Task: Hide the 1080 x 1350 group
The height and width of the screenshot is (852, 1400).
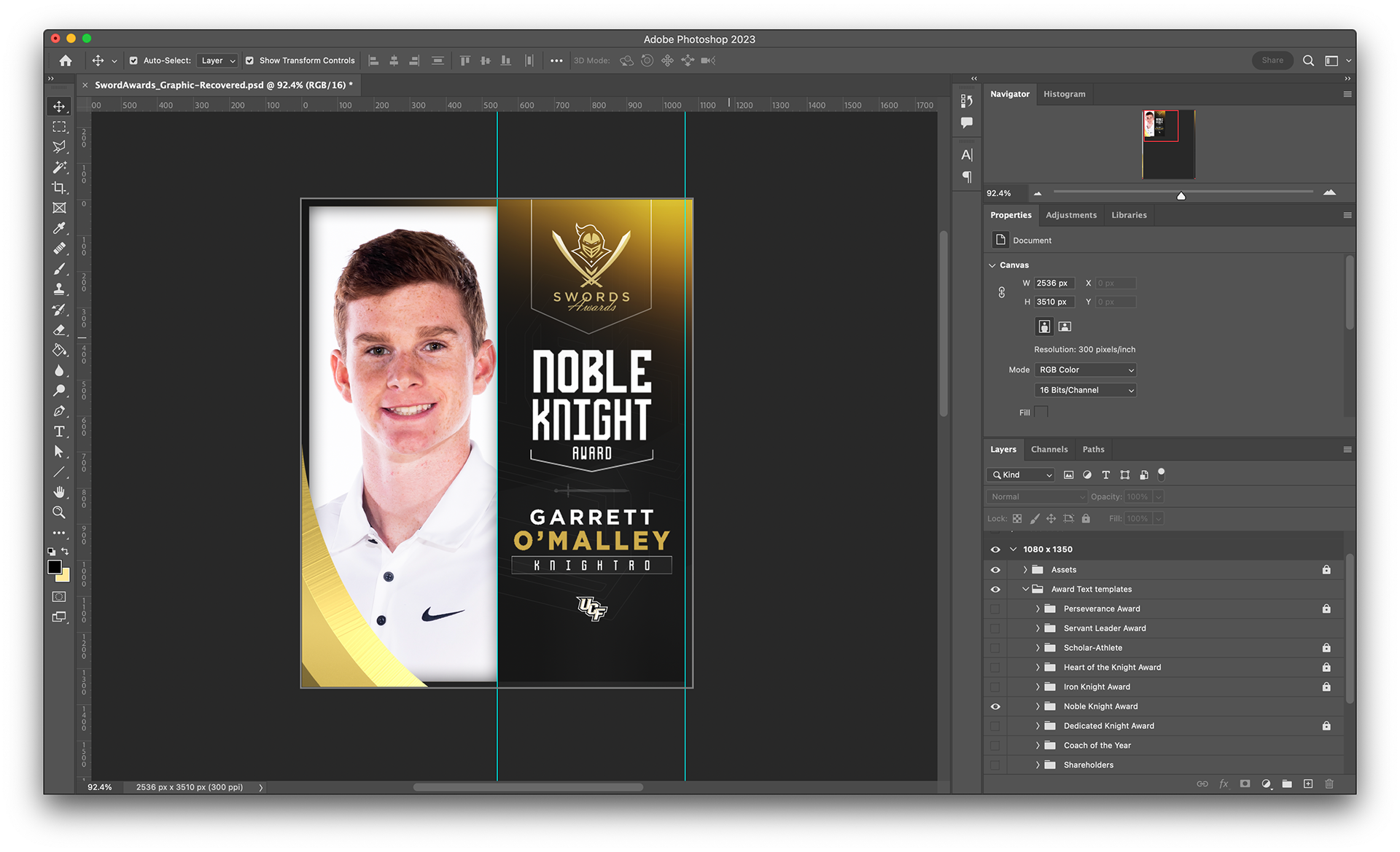Action: (995, 550)
